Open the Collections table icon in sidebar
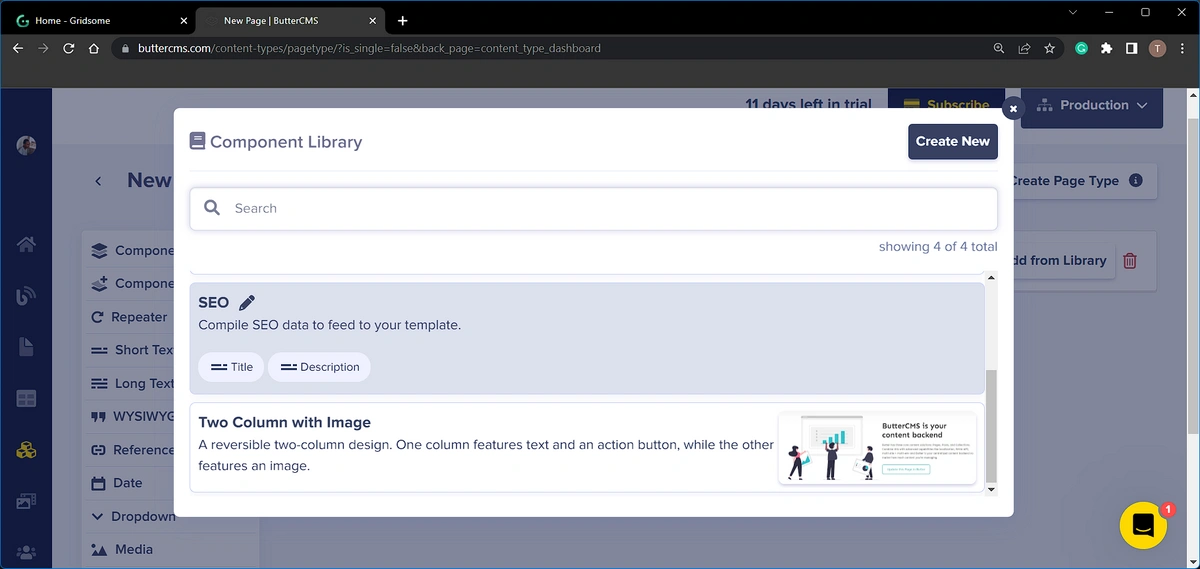This screenshot has height=569, width=1200. tap(27, 398)
